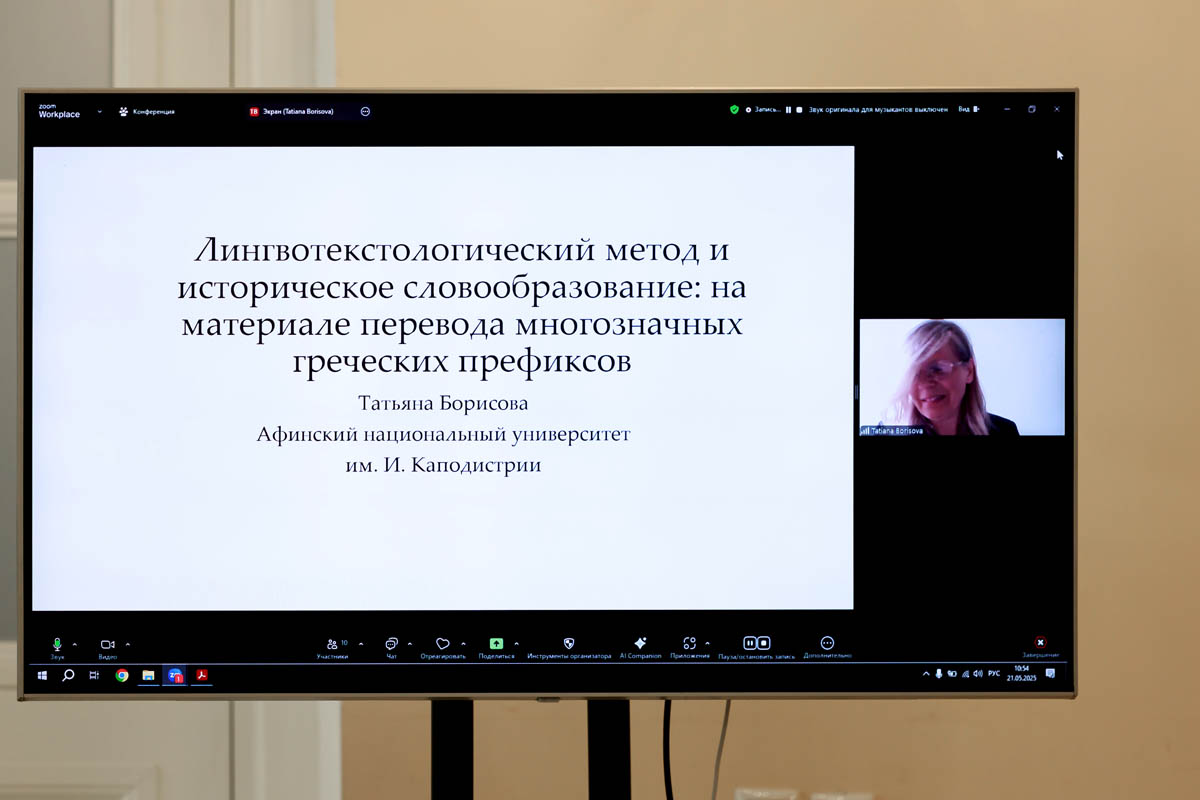Open the View menu at top right
Viewport: 1200px width, 800px height.
point(966,110)
